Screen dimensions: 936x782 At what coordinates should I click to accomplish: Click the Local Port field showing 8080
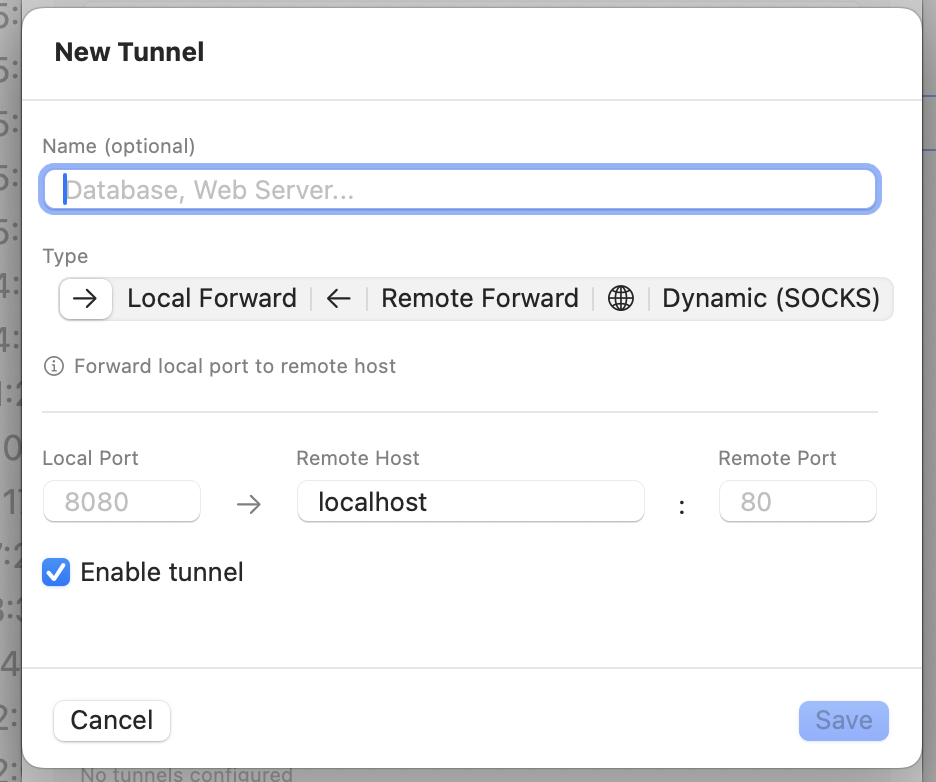pyautogui.click(x=121, y=501)
